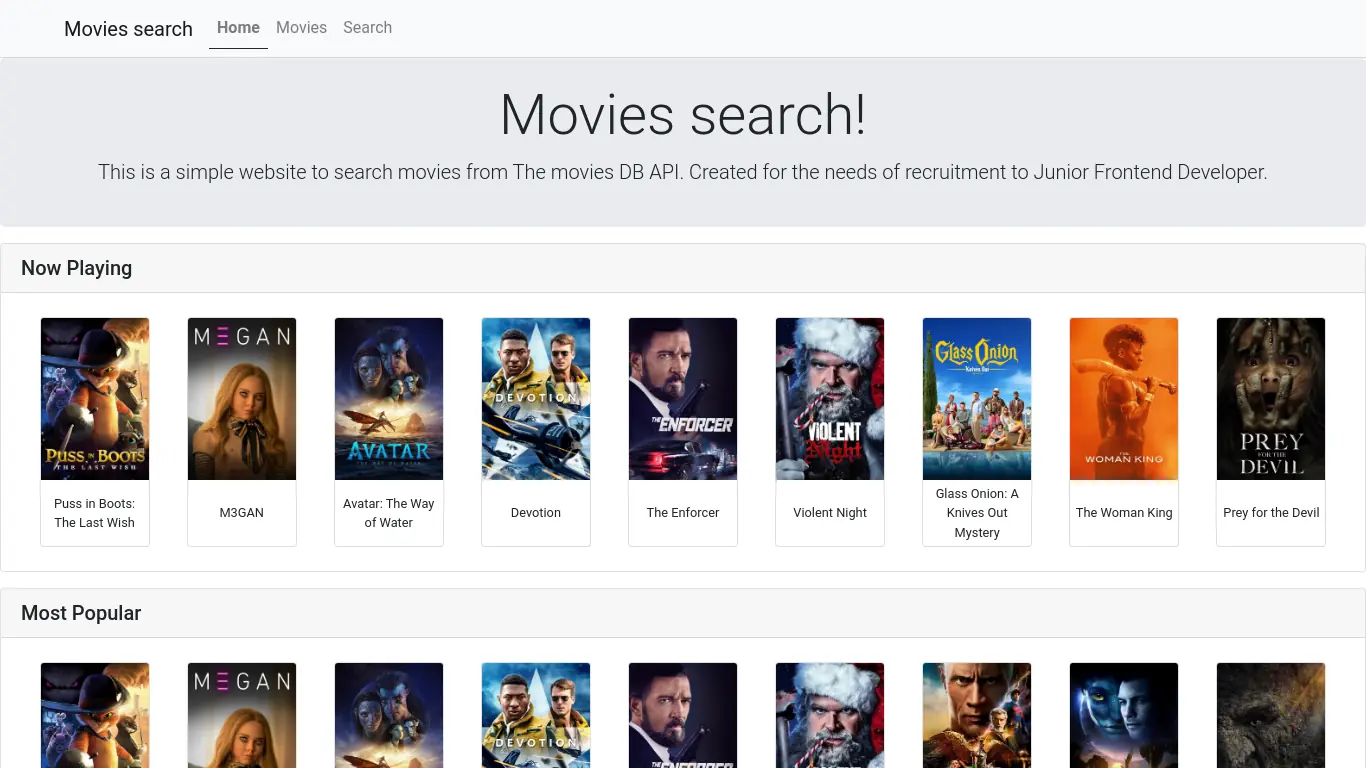Open M3GAN poster in Most Popular
The image size is (1366, 768).
tap(242, 716)
